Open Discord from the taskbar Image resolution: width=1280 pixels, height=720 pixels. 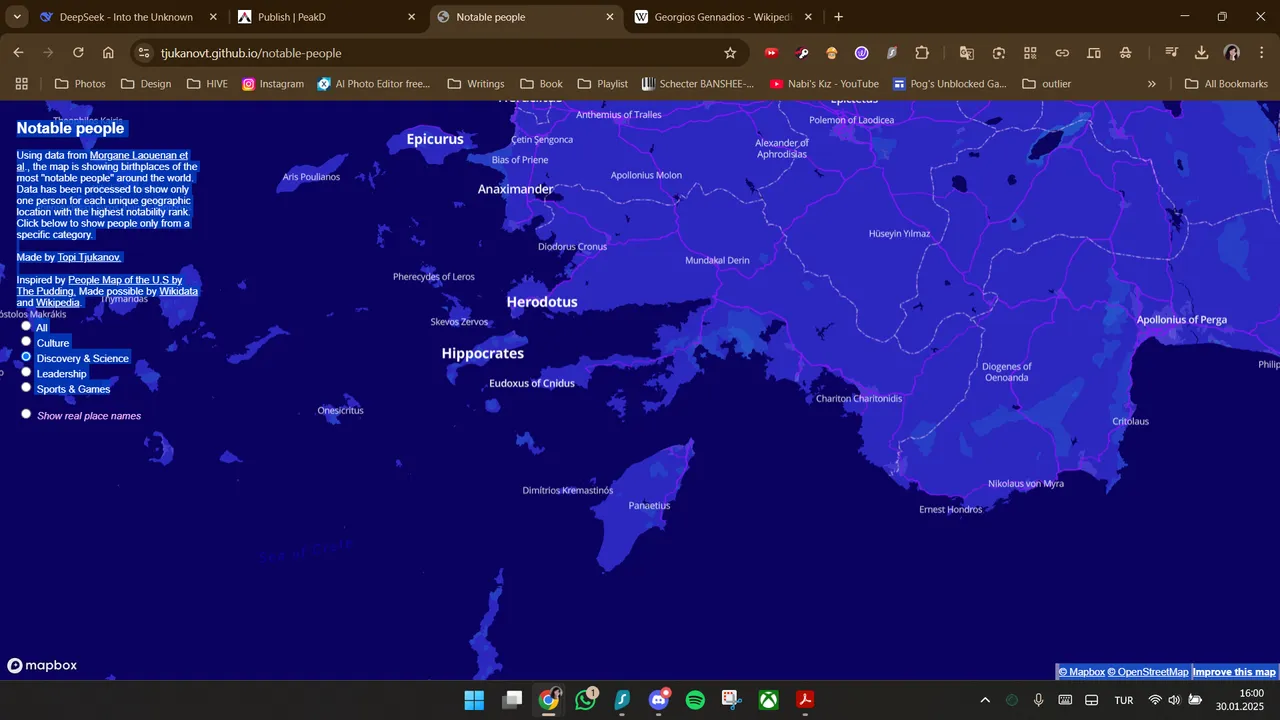pyautogui.click(x=658, y=700)
